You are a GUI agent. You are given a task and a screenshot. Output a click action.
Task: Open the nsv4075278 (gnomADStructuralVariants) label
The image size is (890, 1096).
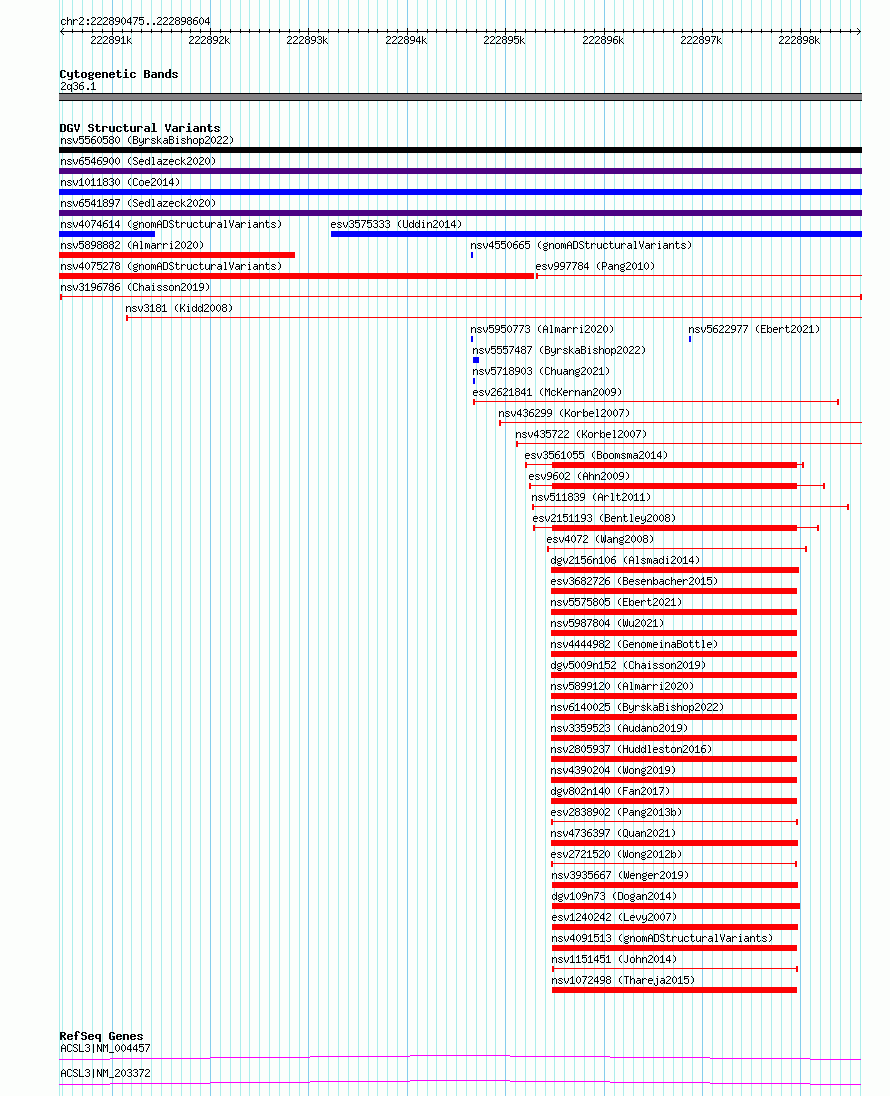pyautogui.click(x=171, y=266)
